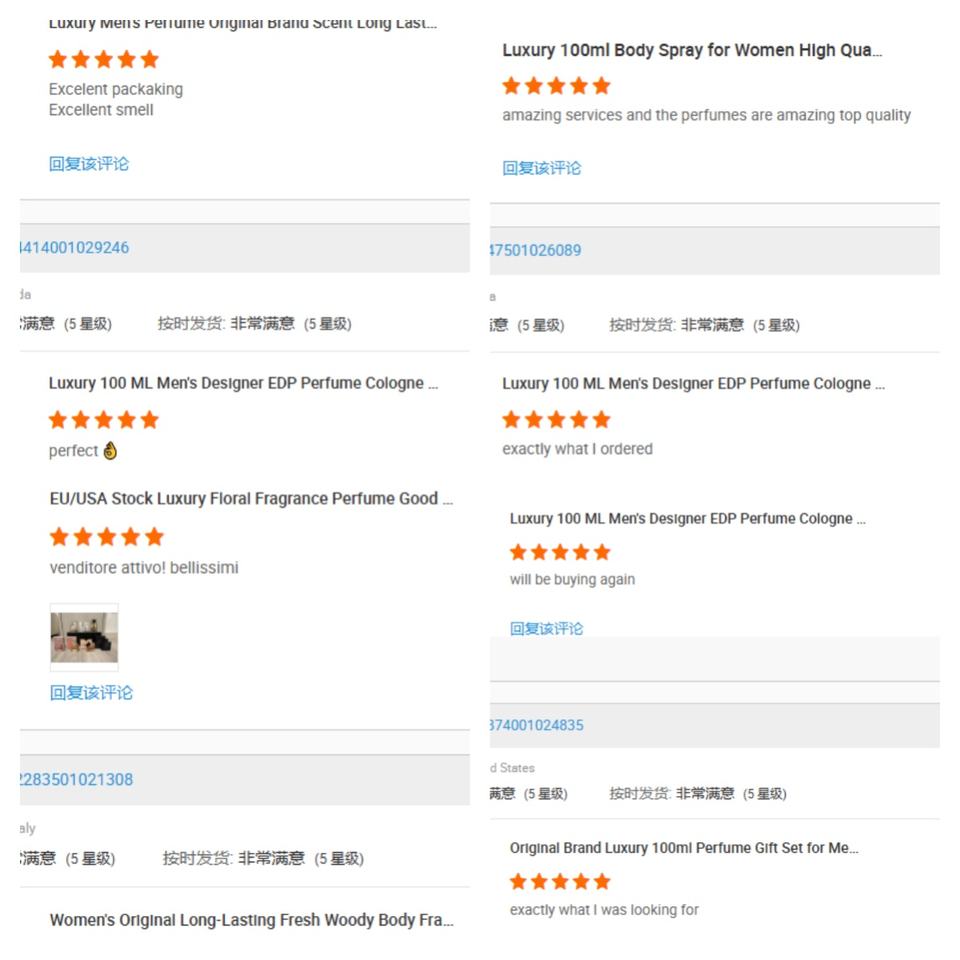Click the star rating above "perfect" review
This screenshot has width=960, height=960.
[104, 419]
